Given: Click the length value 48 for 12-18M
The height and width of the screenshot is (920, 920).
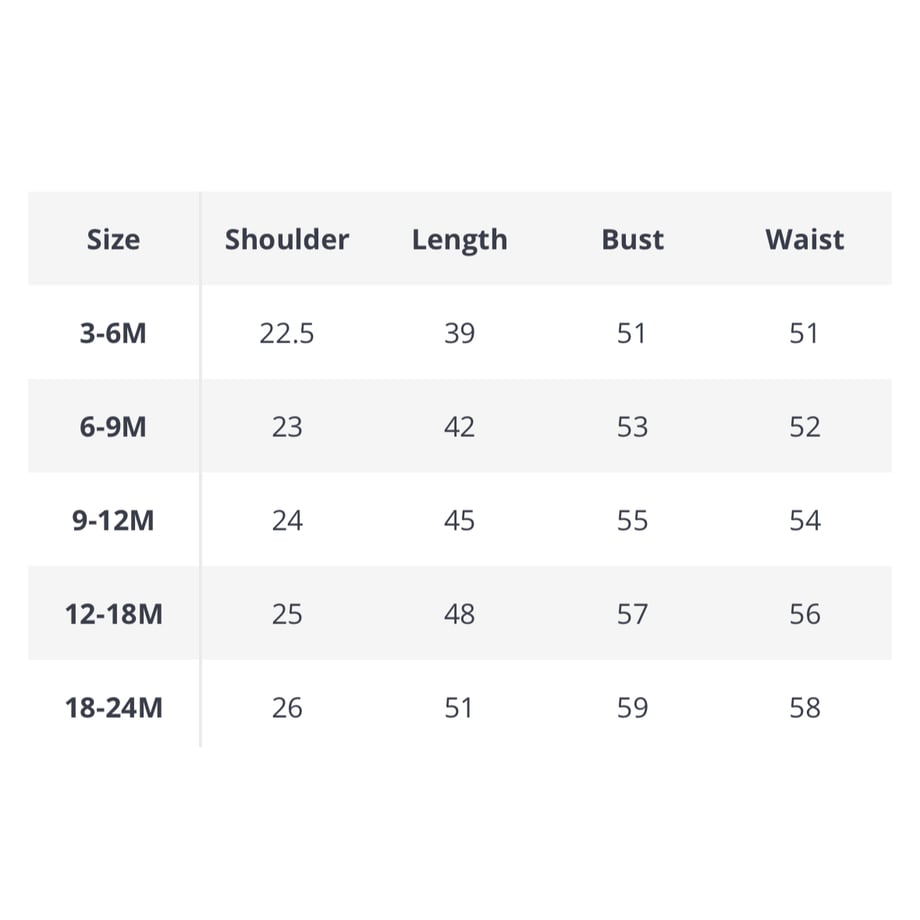Looking at the screenshot, I should [x=459, y=614].
